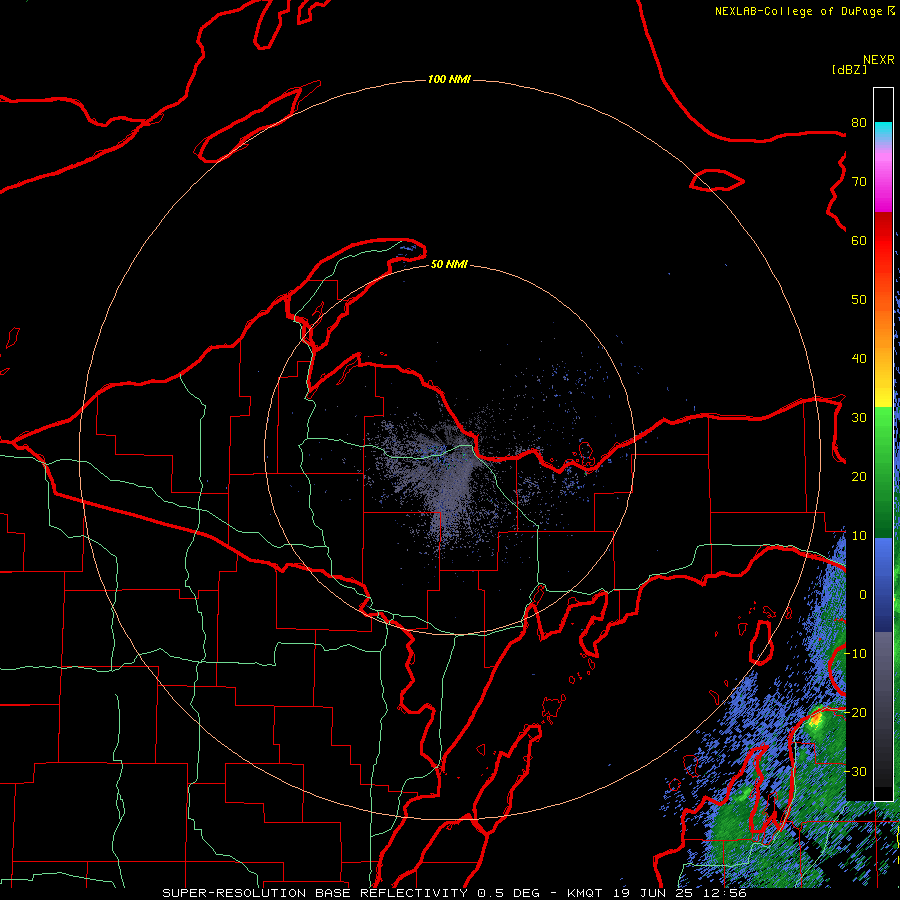Click the 0.5 DEG elevation text
900x900 pixels.
click(x=514, y=893)
